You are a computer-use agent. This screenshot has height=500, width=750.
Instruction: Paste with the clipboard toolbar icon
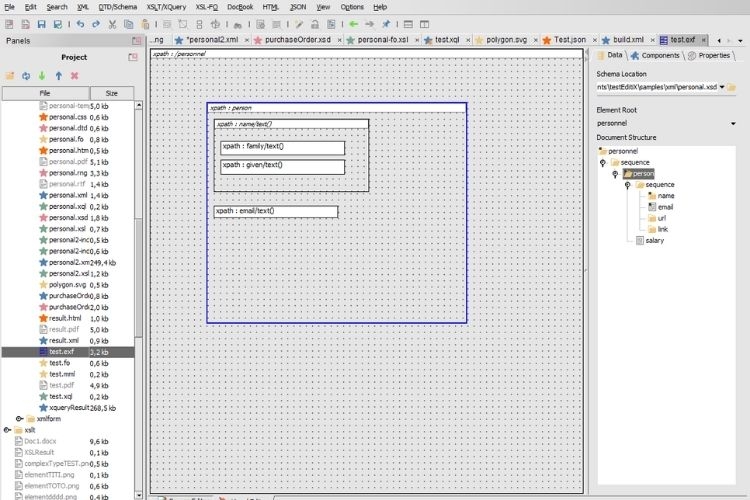[x=145, y=24]
